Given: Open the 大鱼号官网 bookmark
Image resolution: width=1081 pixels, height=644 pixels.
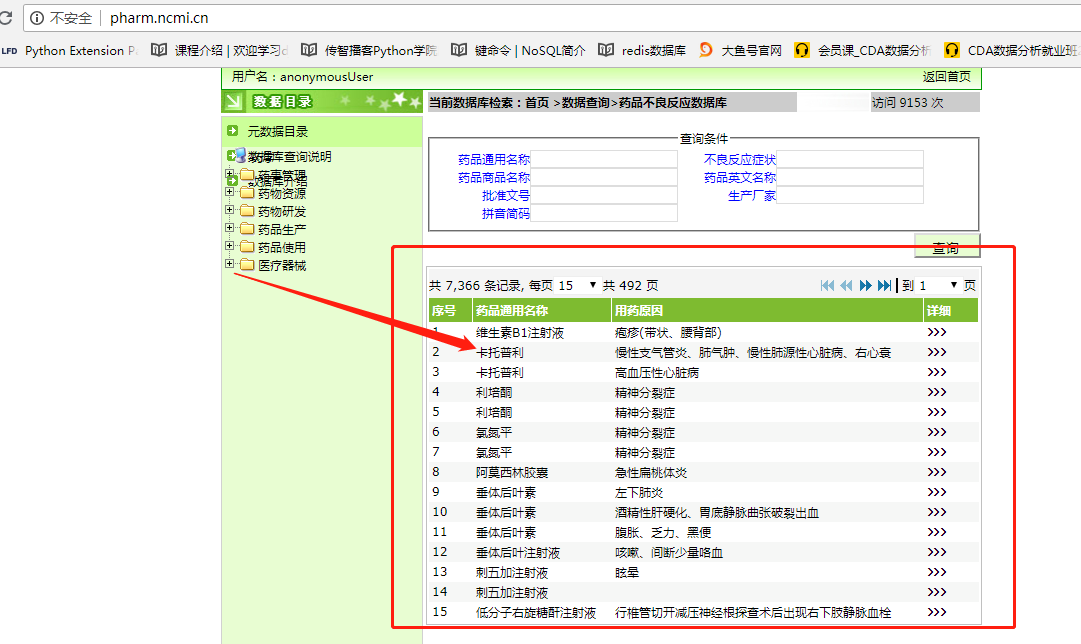Looking at the screenshot, I should tap(740, 50).
